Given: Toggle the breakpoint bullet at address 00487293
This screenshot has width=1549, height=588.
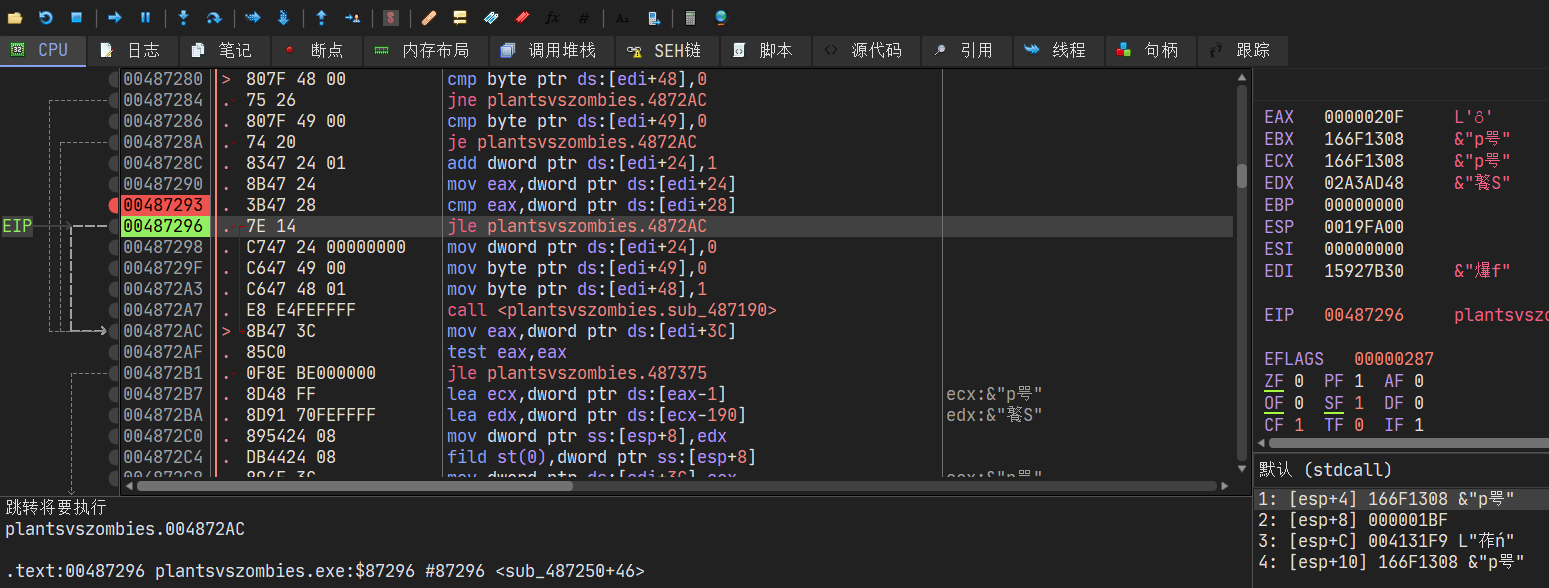Looking at the screenshot, I should pyautogui.click(x=114, y=205).
